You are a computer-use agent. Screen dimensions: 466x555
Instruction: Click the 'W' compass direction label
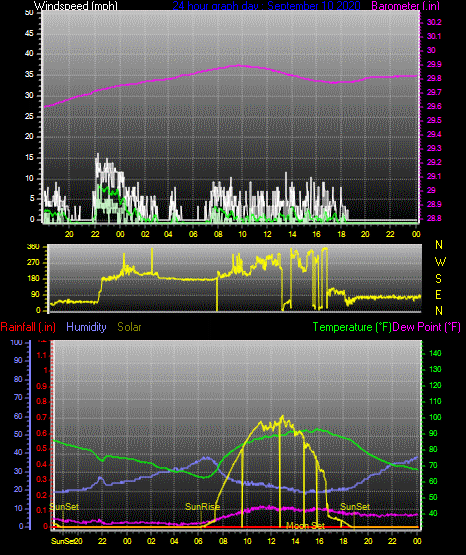click(440, 262)
